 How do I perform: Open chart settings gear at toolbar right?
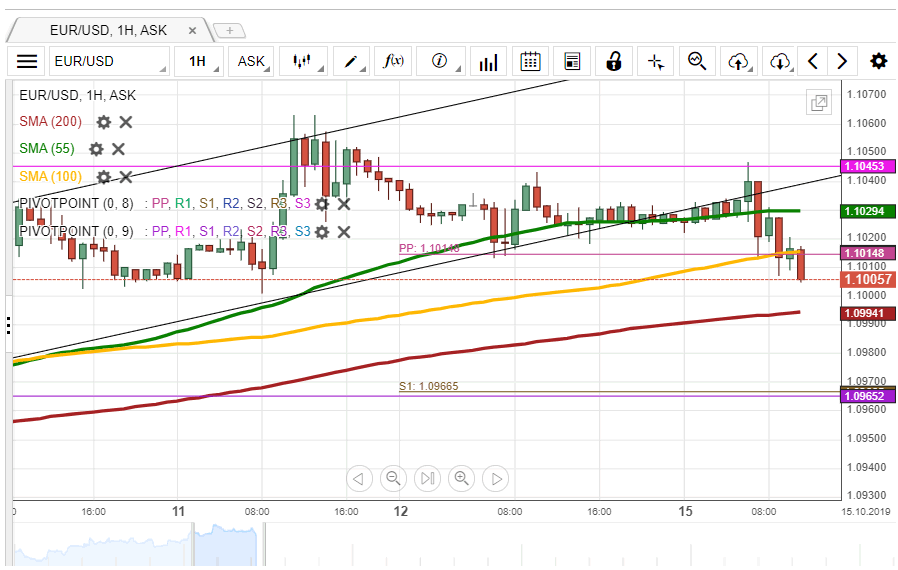[x=878, y=61]
